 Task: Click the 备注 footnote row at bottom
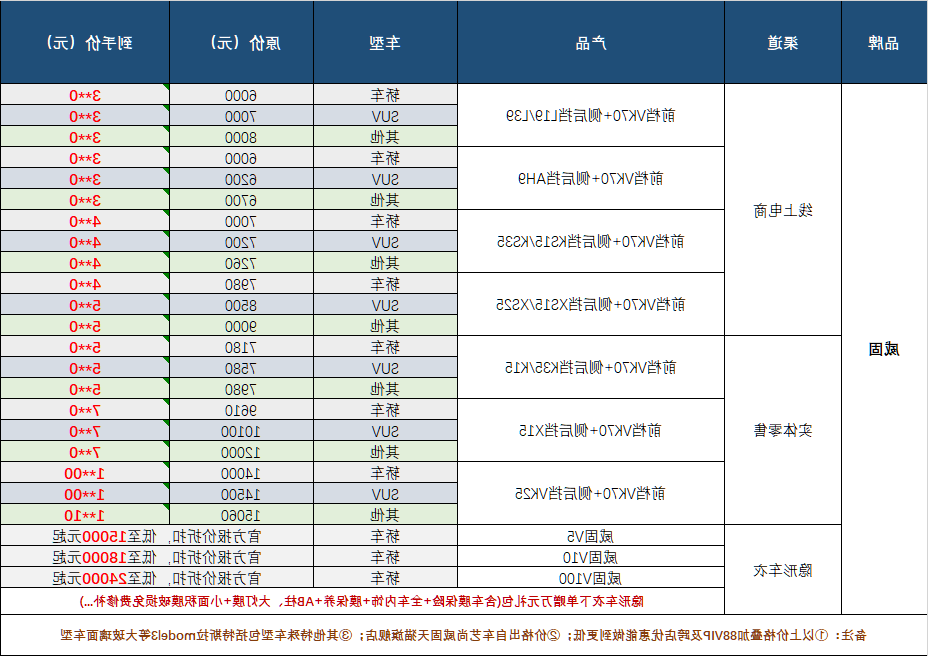[464, 635]
